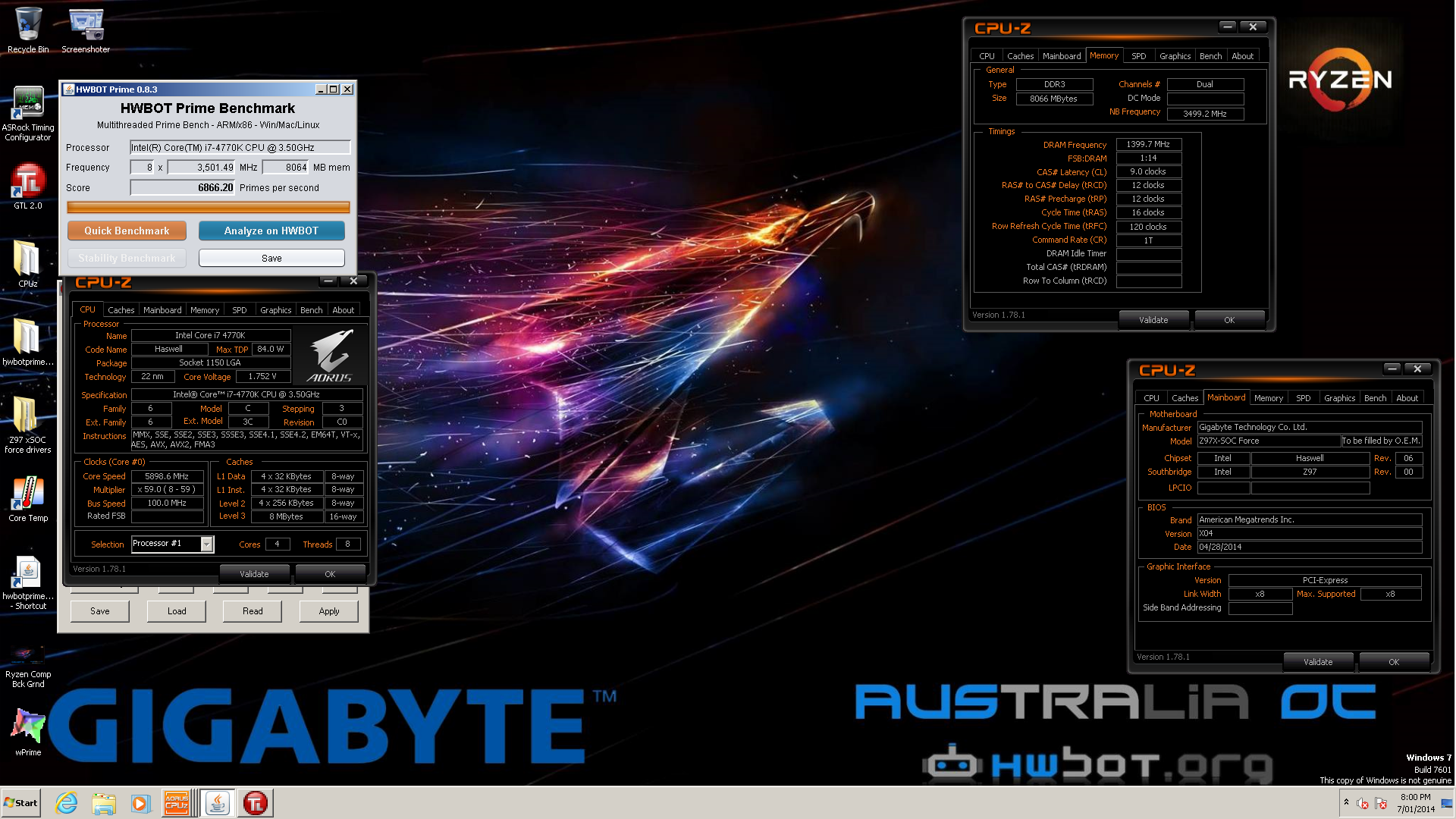The image size is (1456, 819).
Task: Click the Windows Start button
Action: 20,802
